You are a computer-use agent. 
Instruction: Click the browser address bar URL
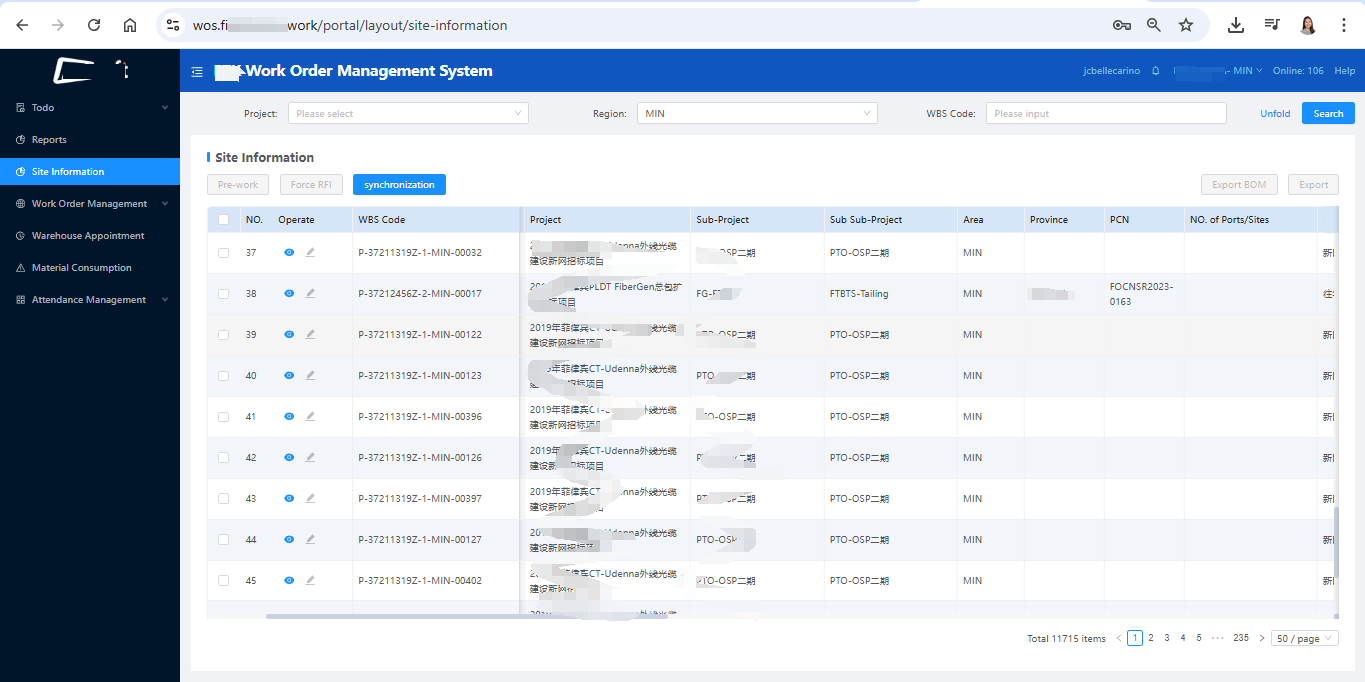tap(350, 25)
